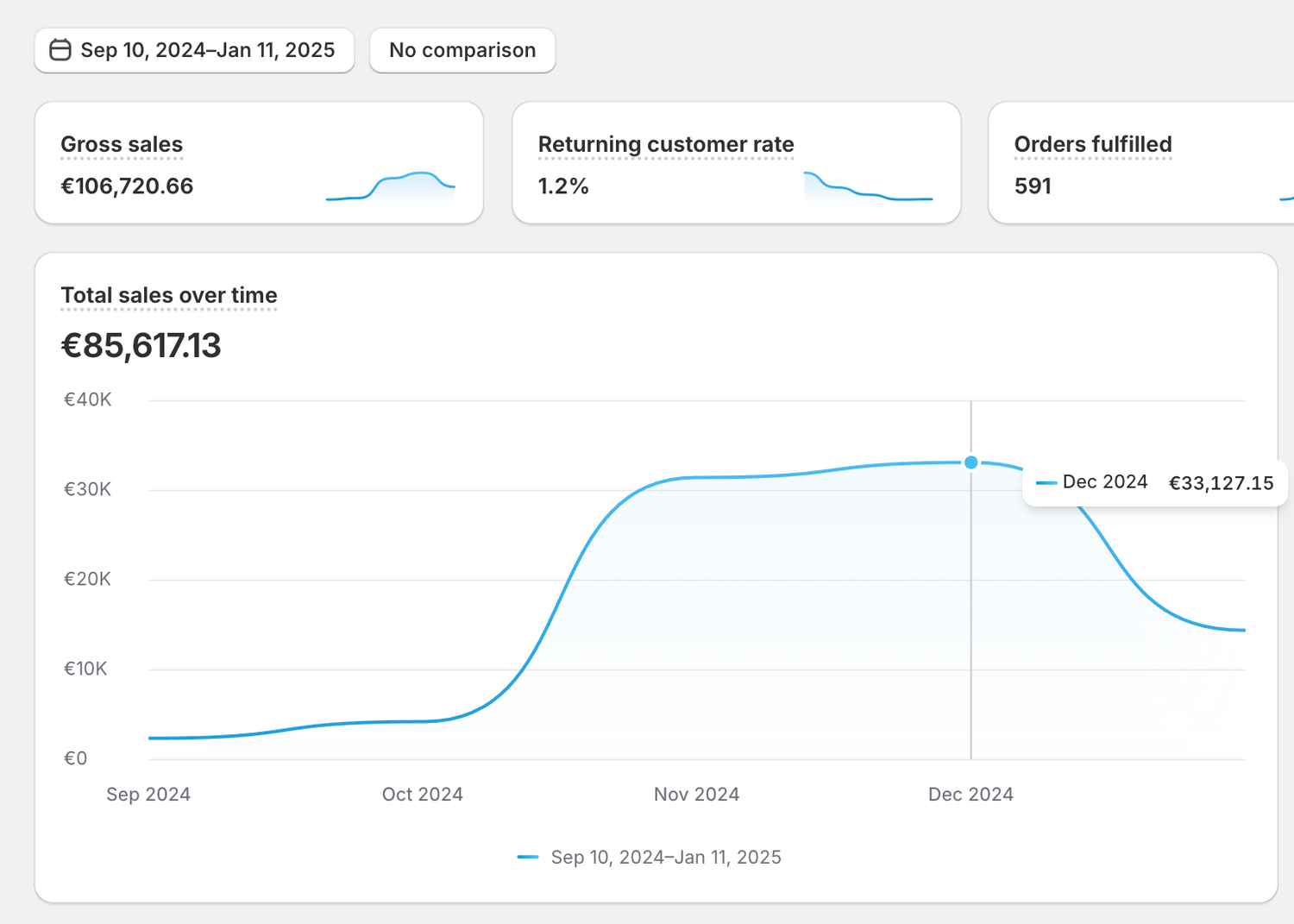Click the blue legend line swatch below chart

click(528, 857)
